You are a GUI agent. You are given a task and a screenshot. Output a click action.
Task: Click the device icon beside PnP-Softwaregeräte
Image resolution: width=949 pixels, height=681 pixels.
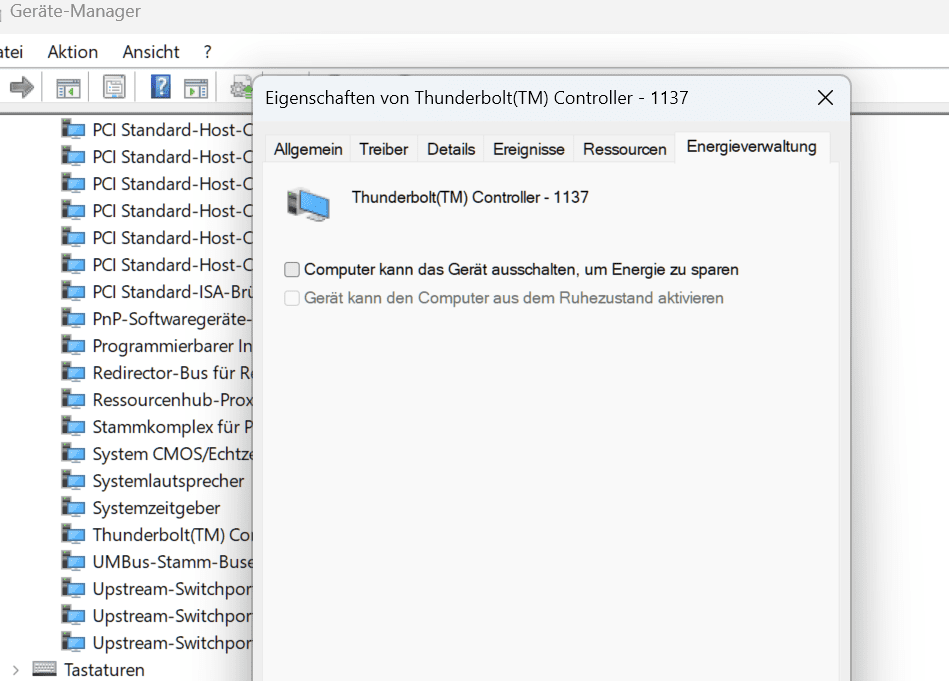(x=73, y=318)
